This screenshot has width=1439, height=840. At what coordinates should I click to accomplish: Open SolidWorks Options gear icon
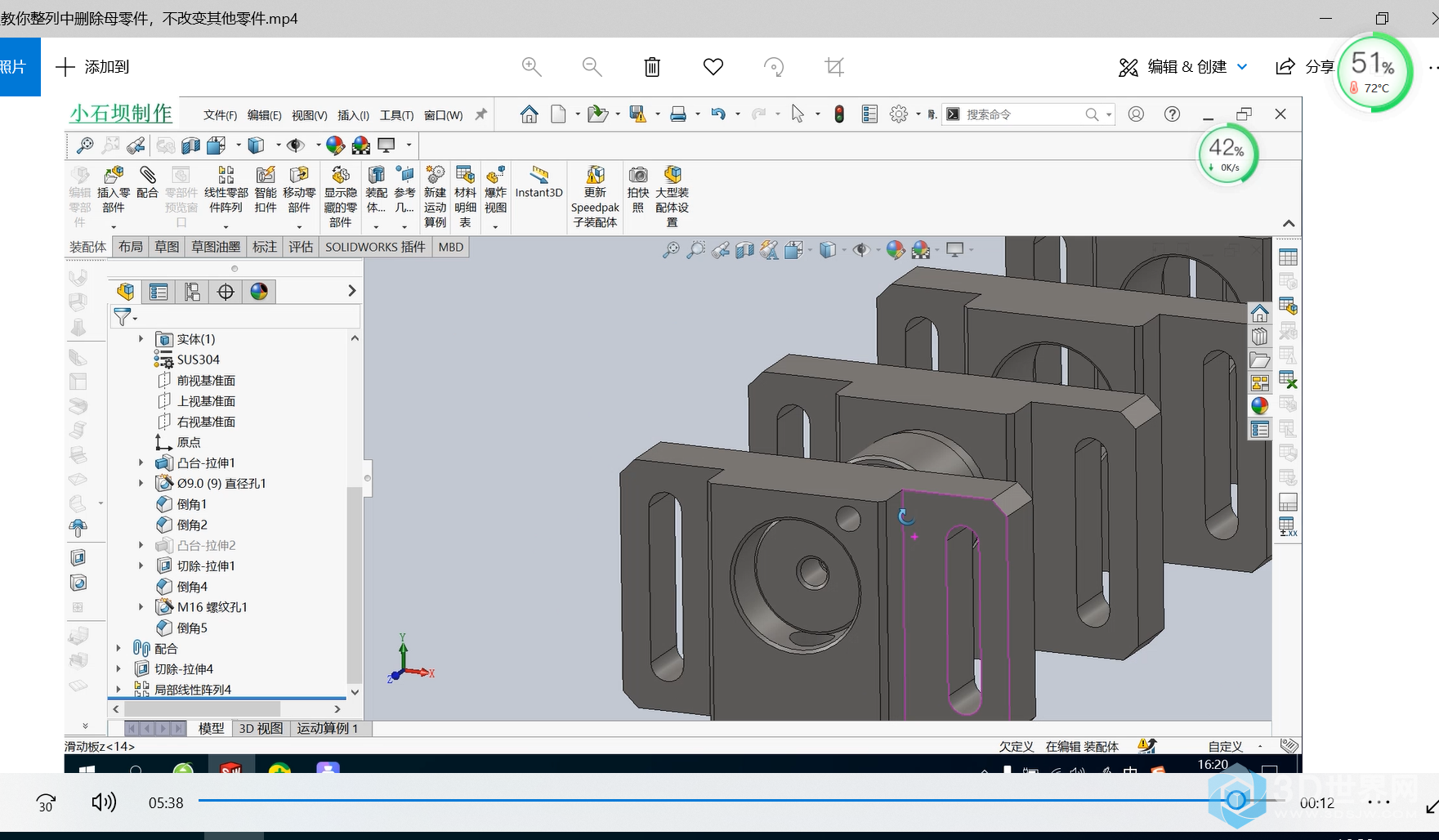point(899,114)
